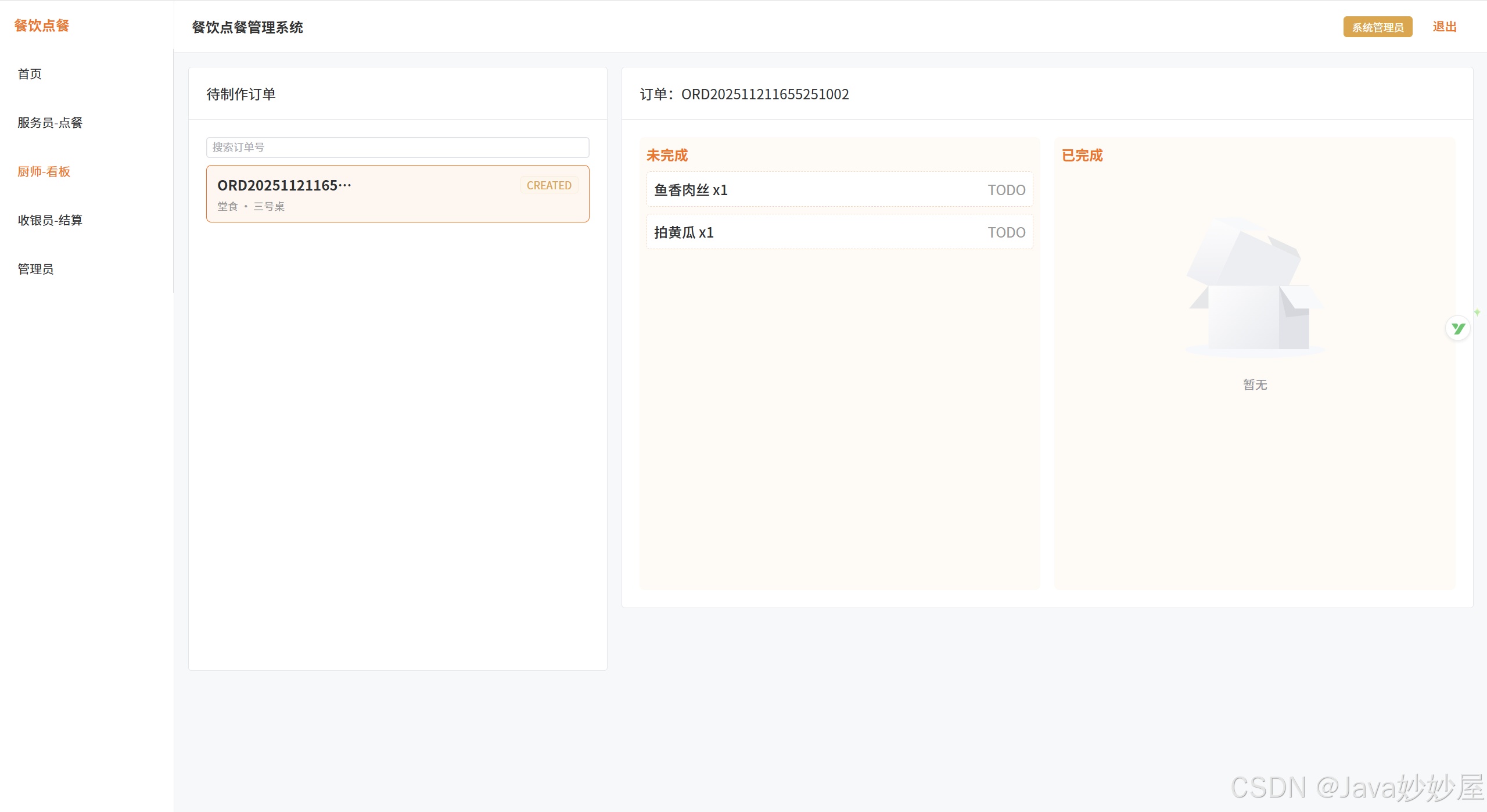Click the 退出 logout link
This screenshot has width=1487, height=812.
(x=1444, y=27)
